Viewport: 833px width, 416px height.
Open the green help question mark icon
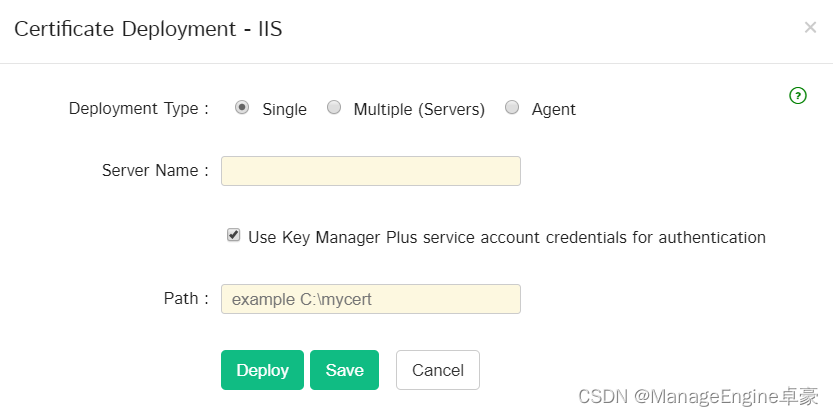798,96
